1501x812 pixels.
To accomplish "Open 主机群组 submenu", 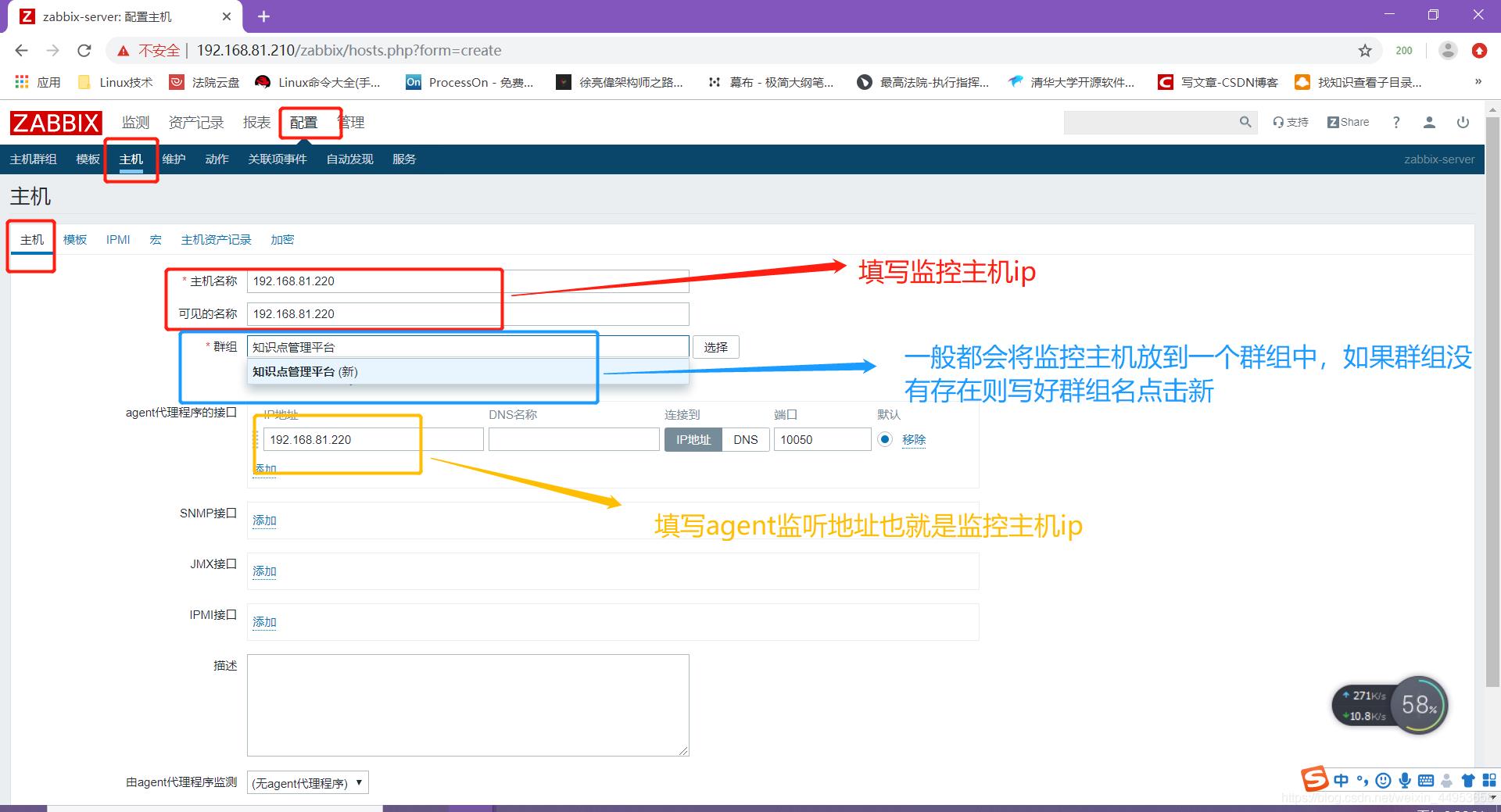I will pos(33,159).
